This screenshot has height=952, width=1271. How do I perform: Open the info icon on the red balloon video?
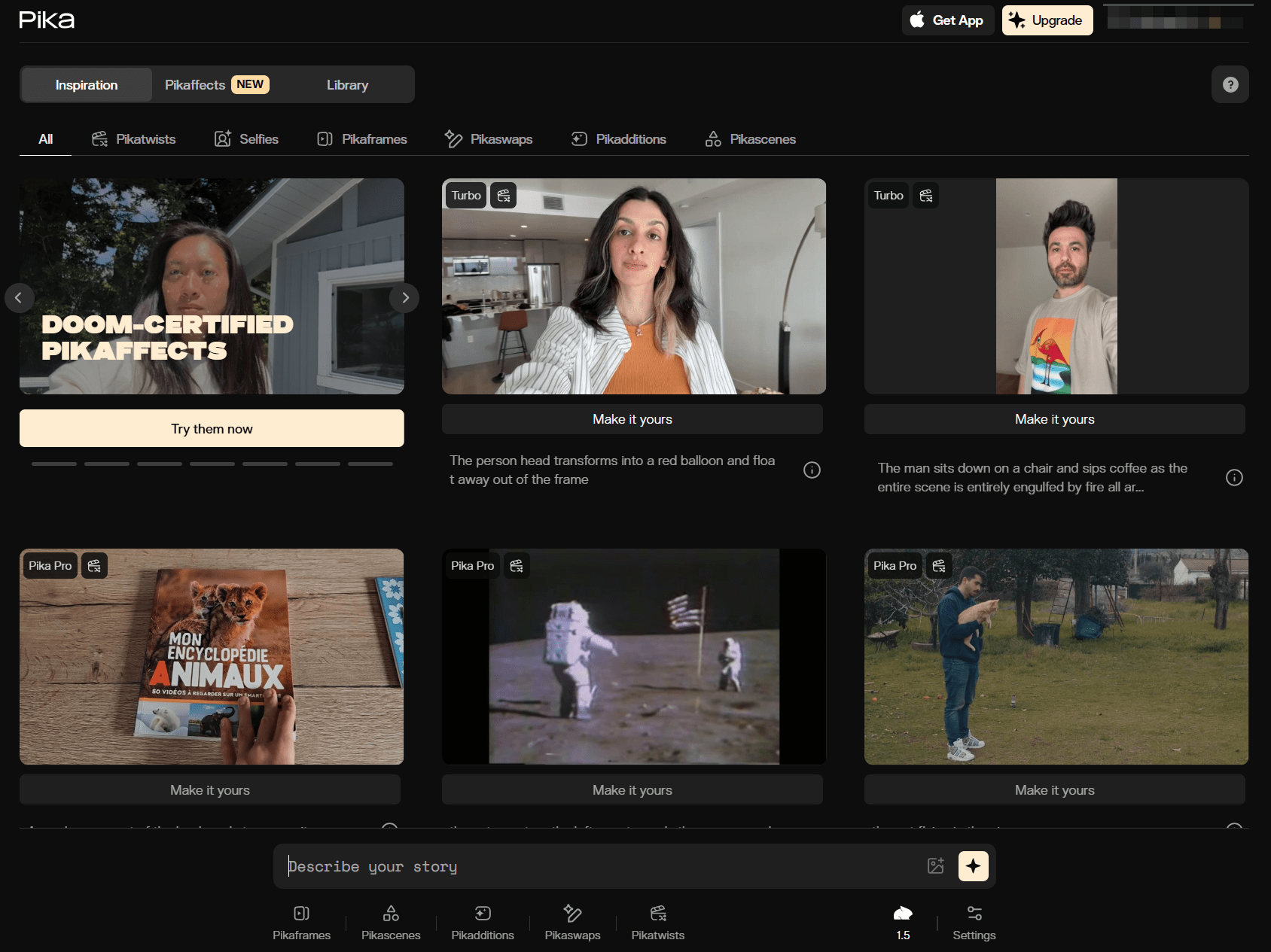[812, 470]
